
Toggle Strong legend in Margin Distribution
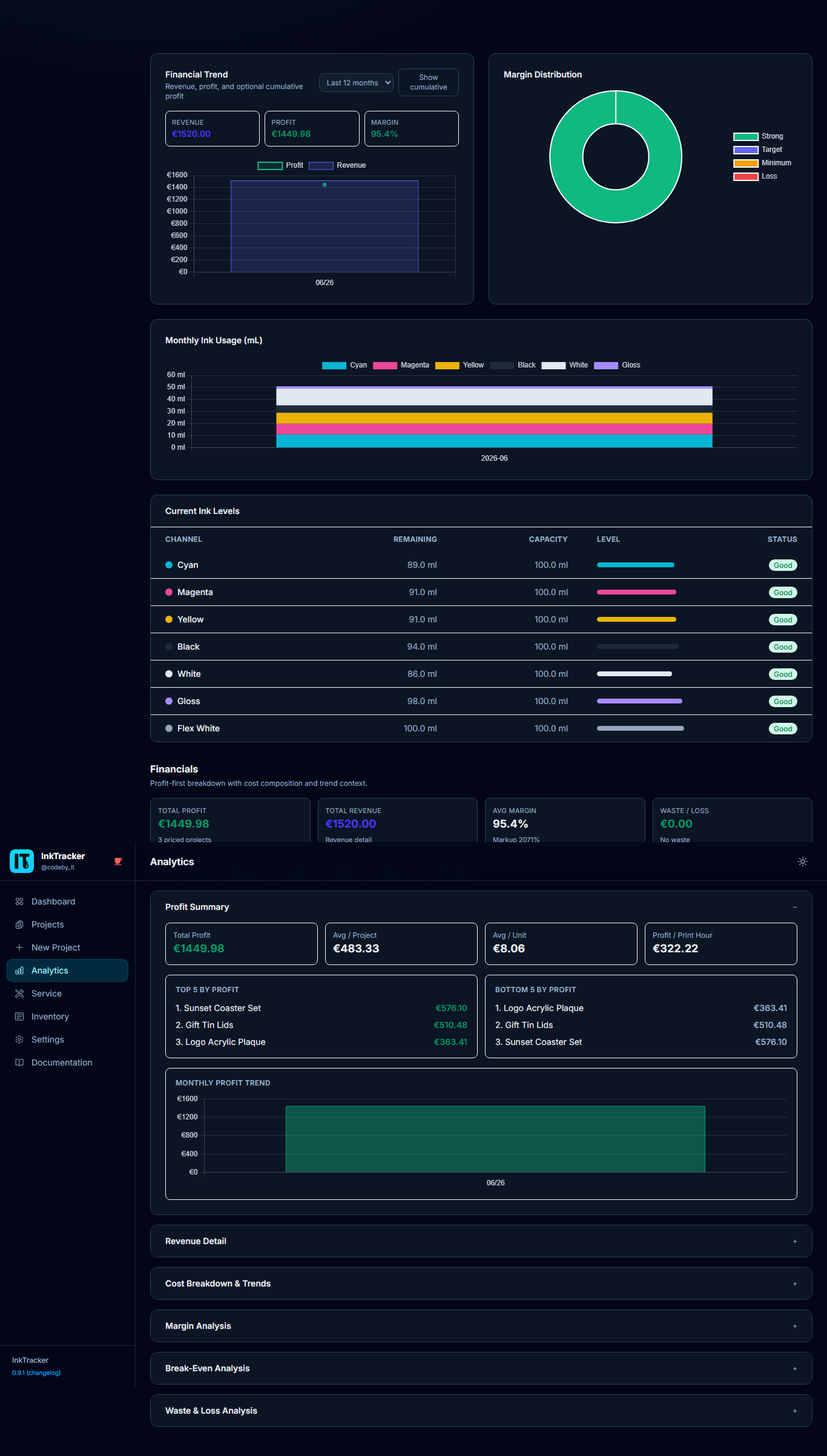coord(758,136)
